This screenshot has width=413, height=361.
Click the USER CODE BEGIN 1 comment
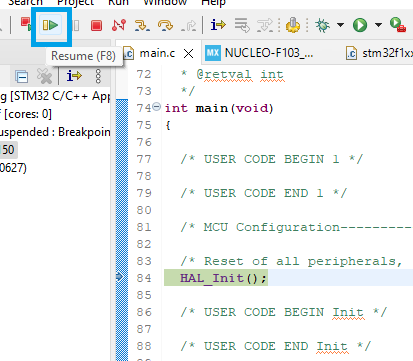coord(271,159)
